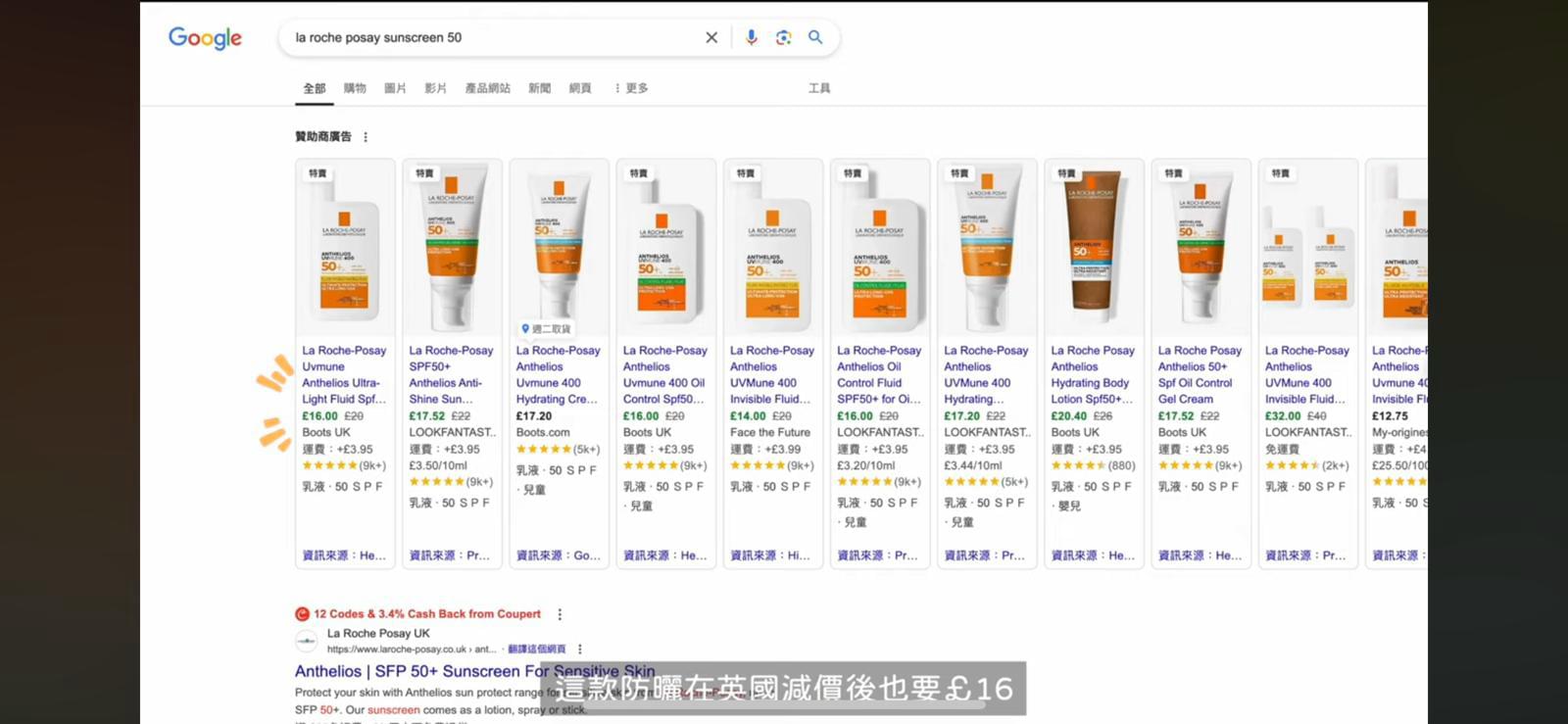Click Boots.com seller under £17.20

543,432
